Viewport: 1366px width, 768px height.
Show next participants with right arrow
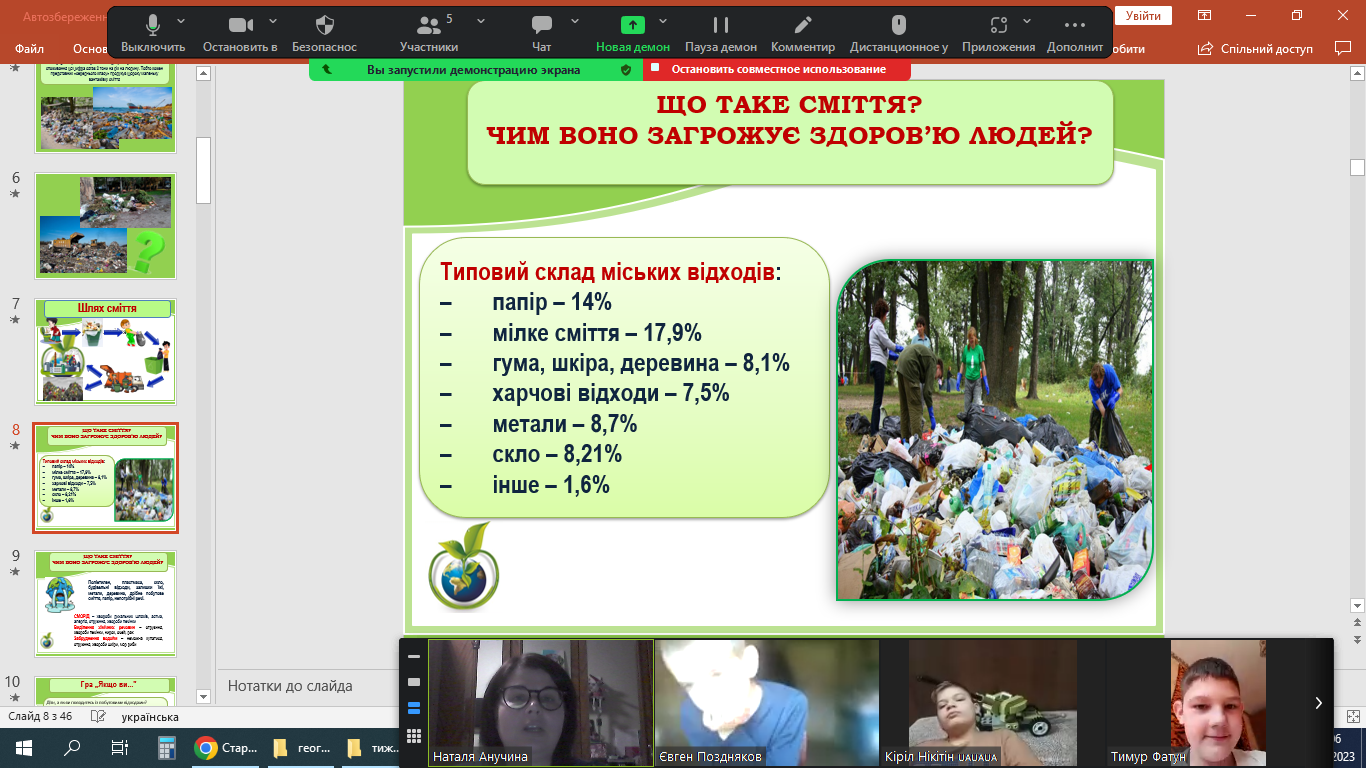click(1319, 703)
